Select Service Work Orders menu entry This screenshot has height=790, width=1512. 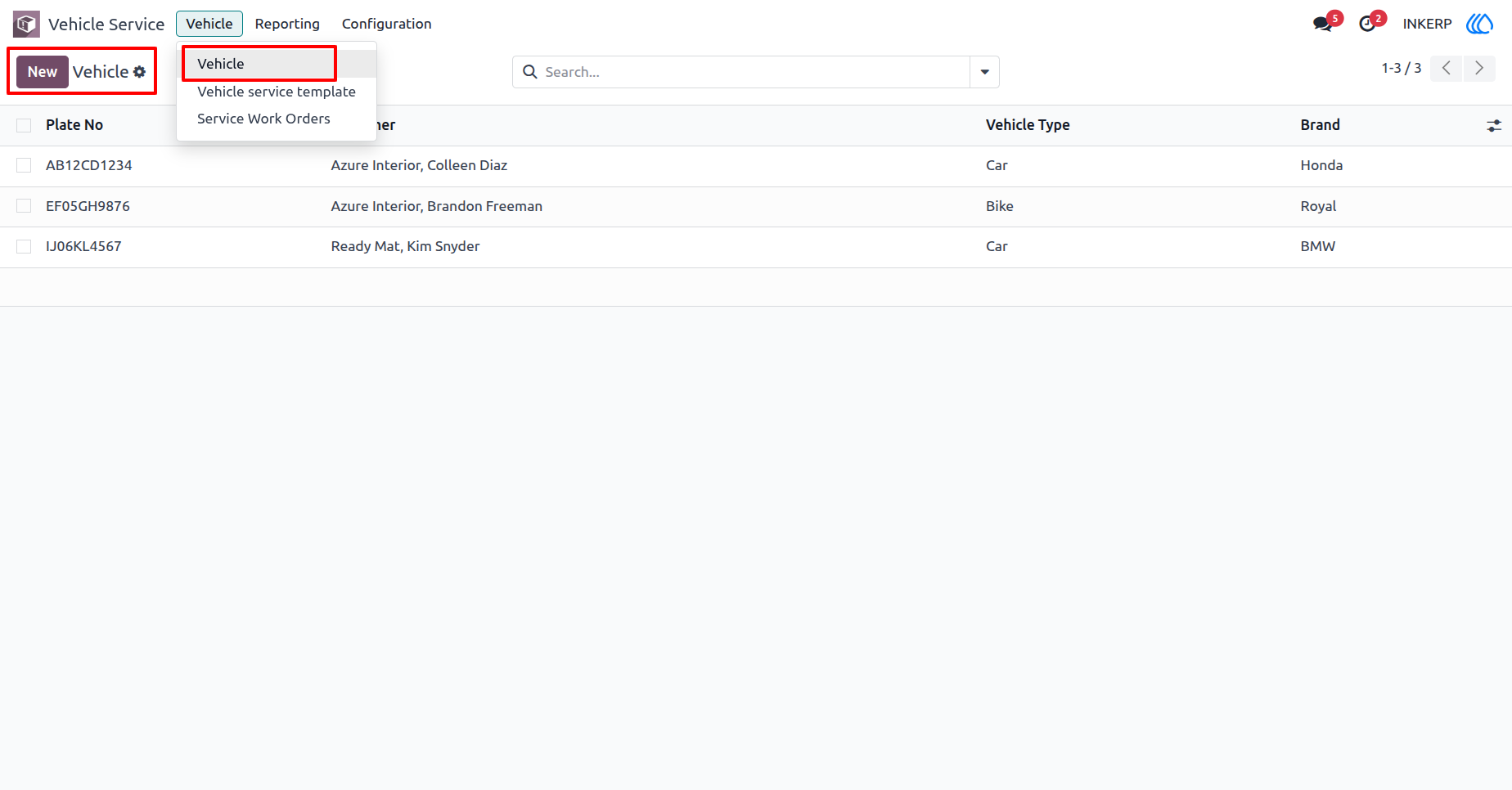coord(277,119)
